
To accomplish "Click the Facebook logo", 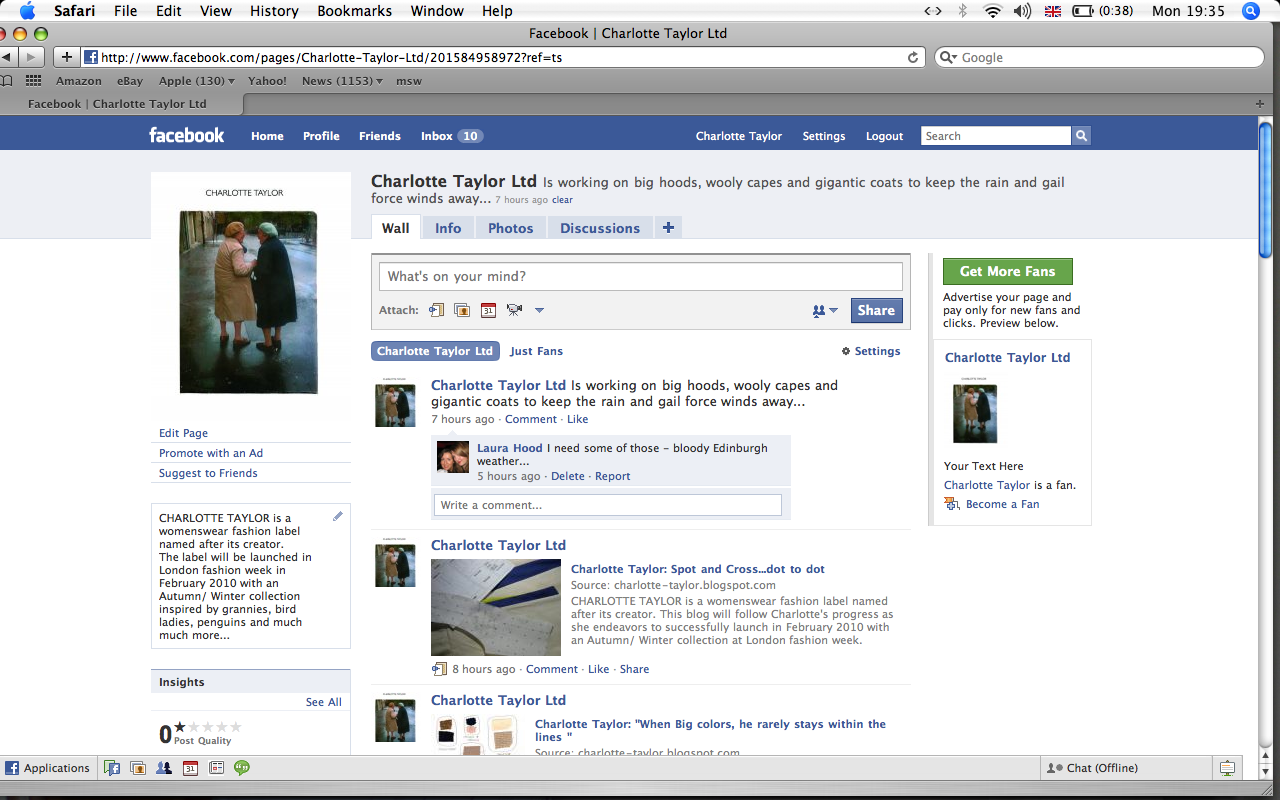I will click(187, 135).
